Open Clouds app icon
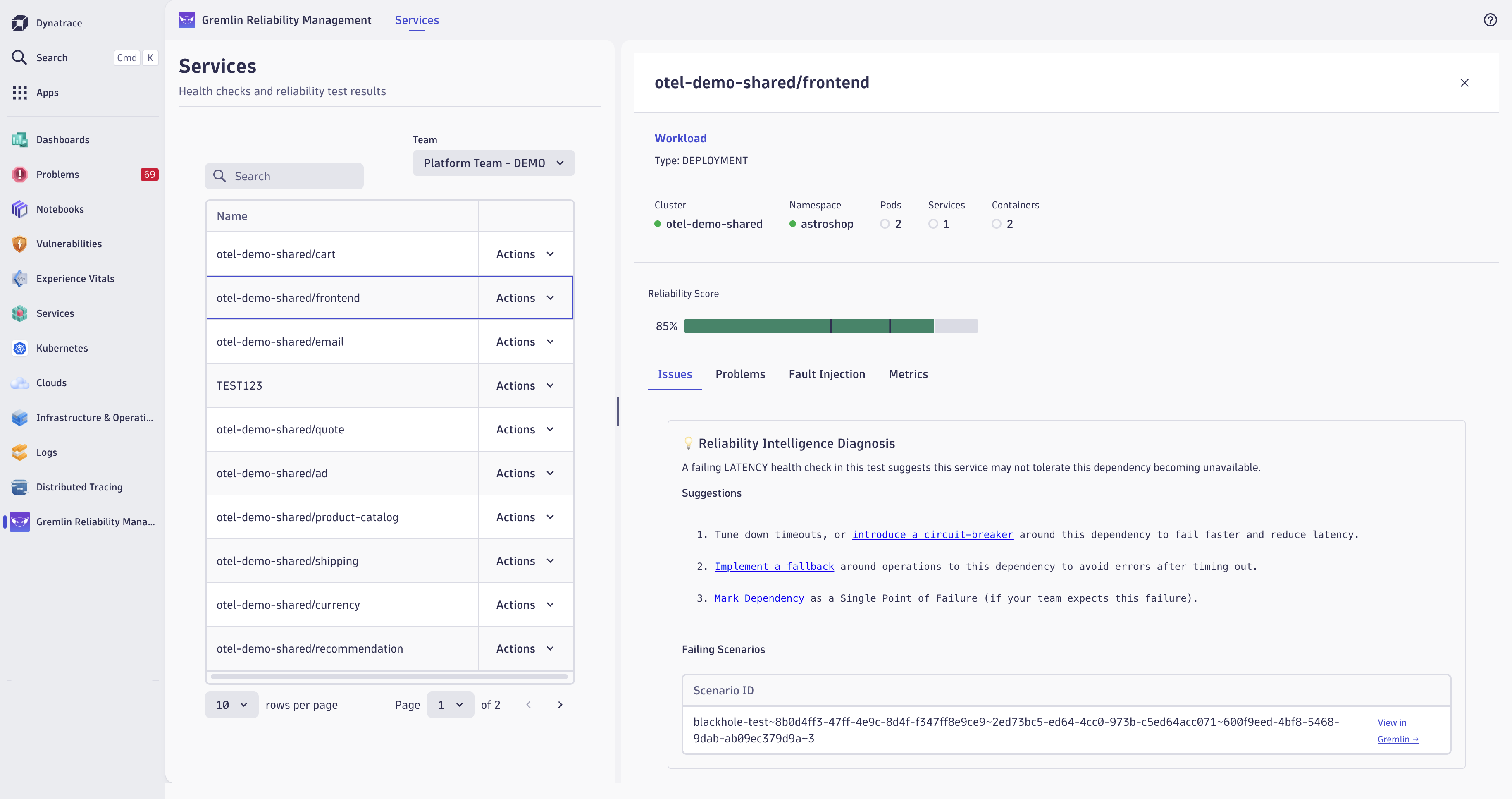Screen dimensions: 1512x799 pos(19,383)
